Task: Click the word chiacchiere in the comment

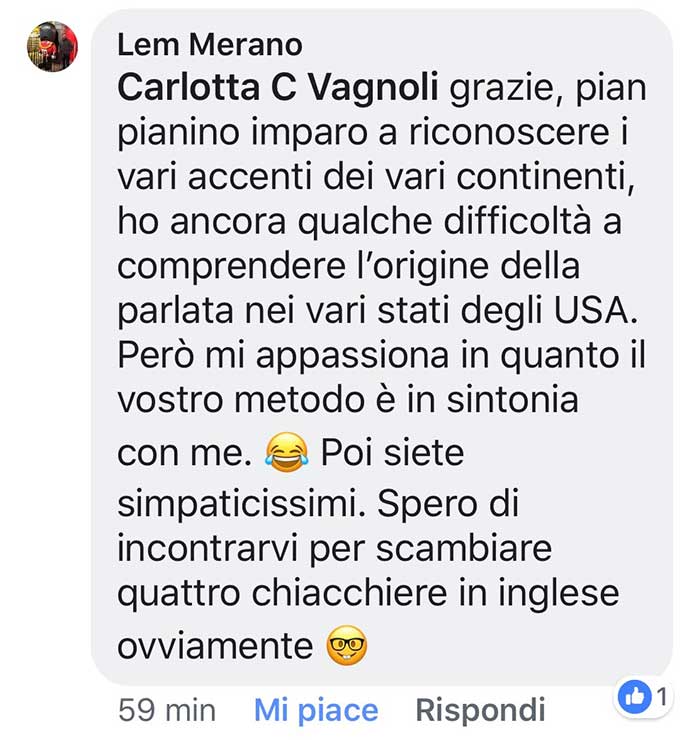Action: (x=349, y=593)
